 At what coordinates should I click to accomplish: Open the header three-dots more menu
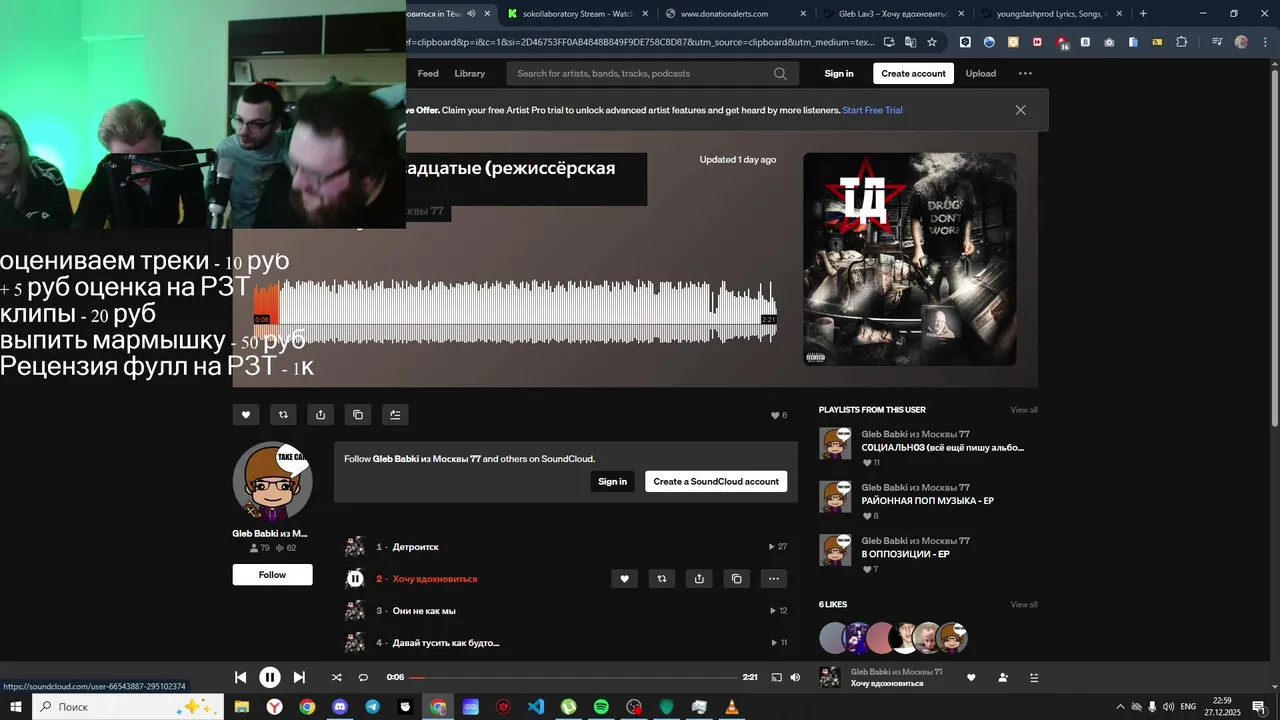tap(1025, 73)
